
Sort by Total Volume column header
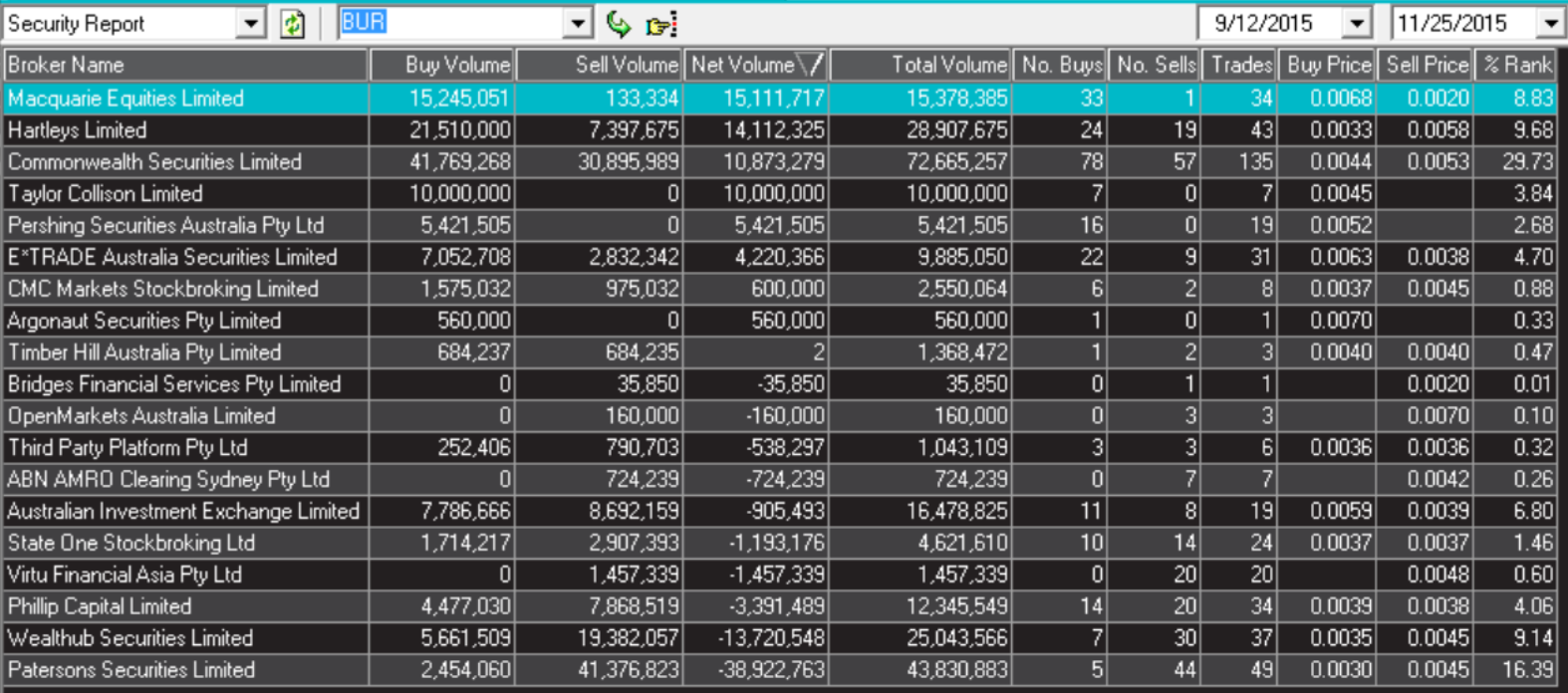pos(920,65)
